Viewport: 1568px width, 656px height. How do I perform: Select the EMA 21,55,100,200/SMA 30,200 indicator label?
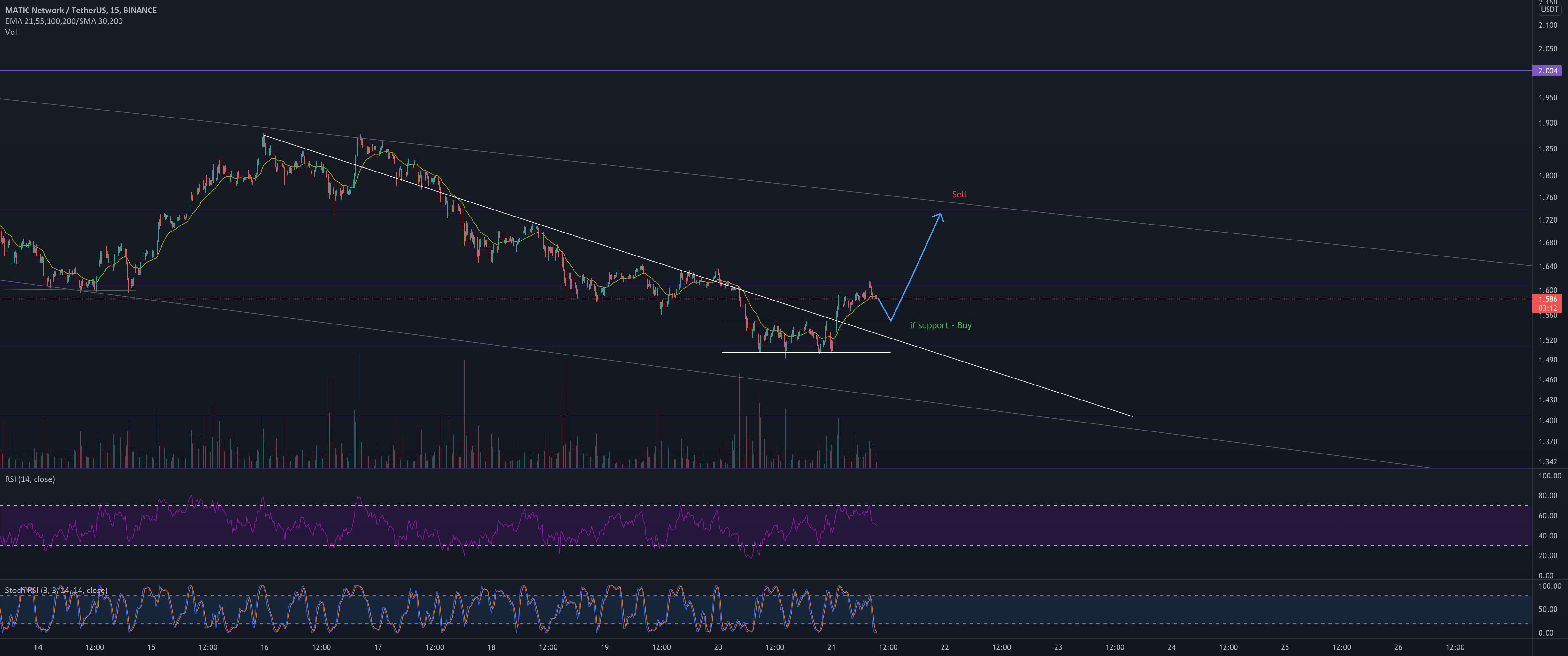pos(64,21)
